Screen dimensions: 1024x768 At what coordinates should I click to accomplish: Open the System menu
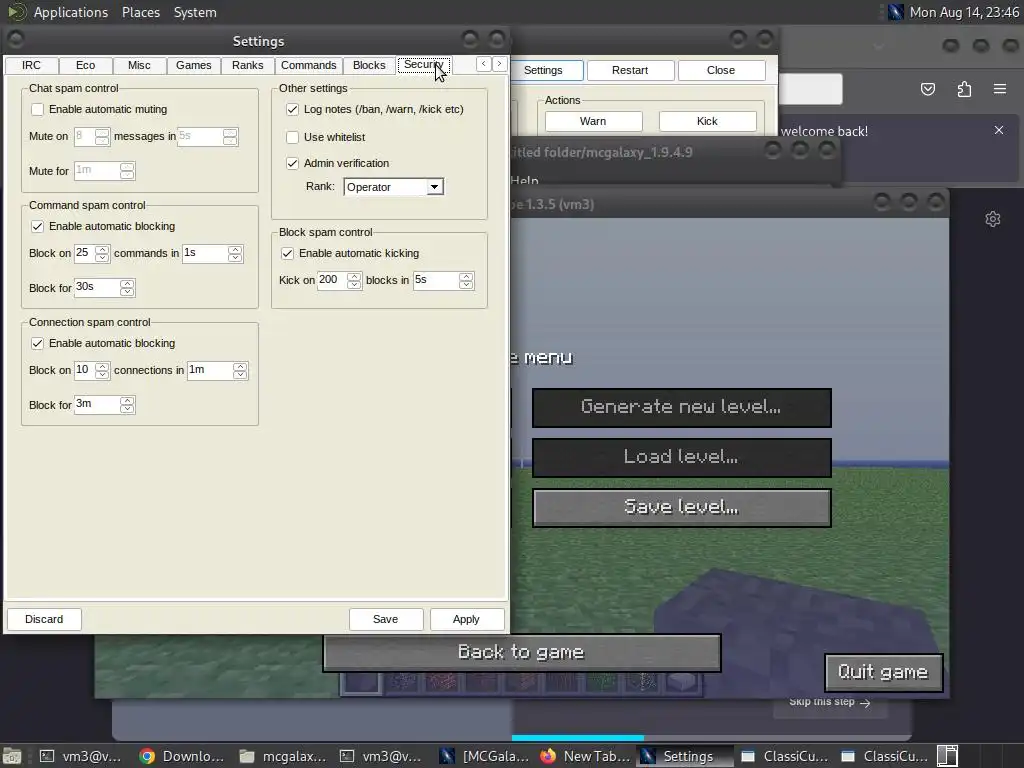[x=195, y=12]
